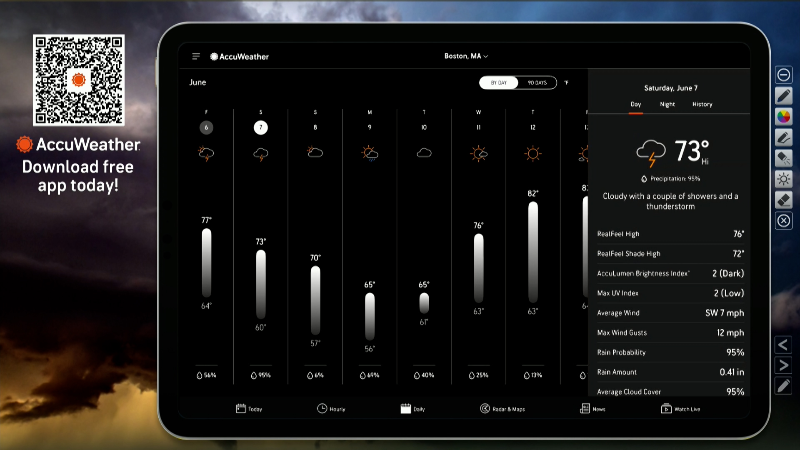This screenshot has height=450, width=800.
Task: Click the 76° to 63° temperature bar
Action: pyautogui.click(x=479, y=268)
